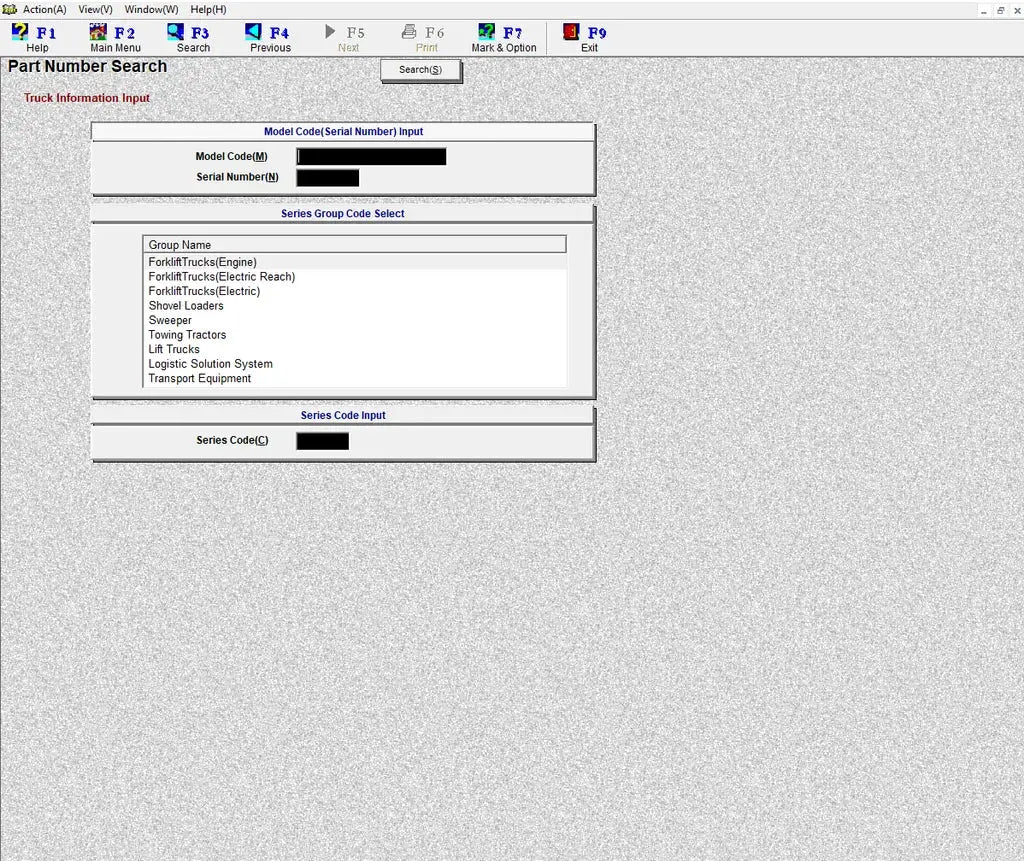This screenshot has height=861, width=1024.
Task: Open the Window(W) menu
Action: tap(151, 9)
